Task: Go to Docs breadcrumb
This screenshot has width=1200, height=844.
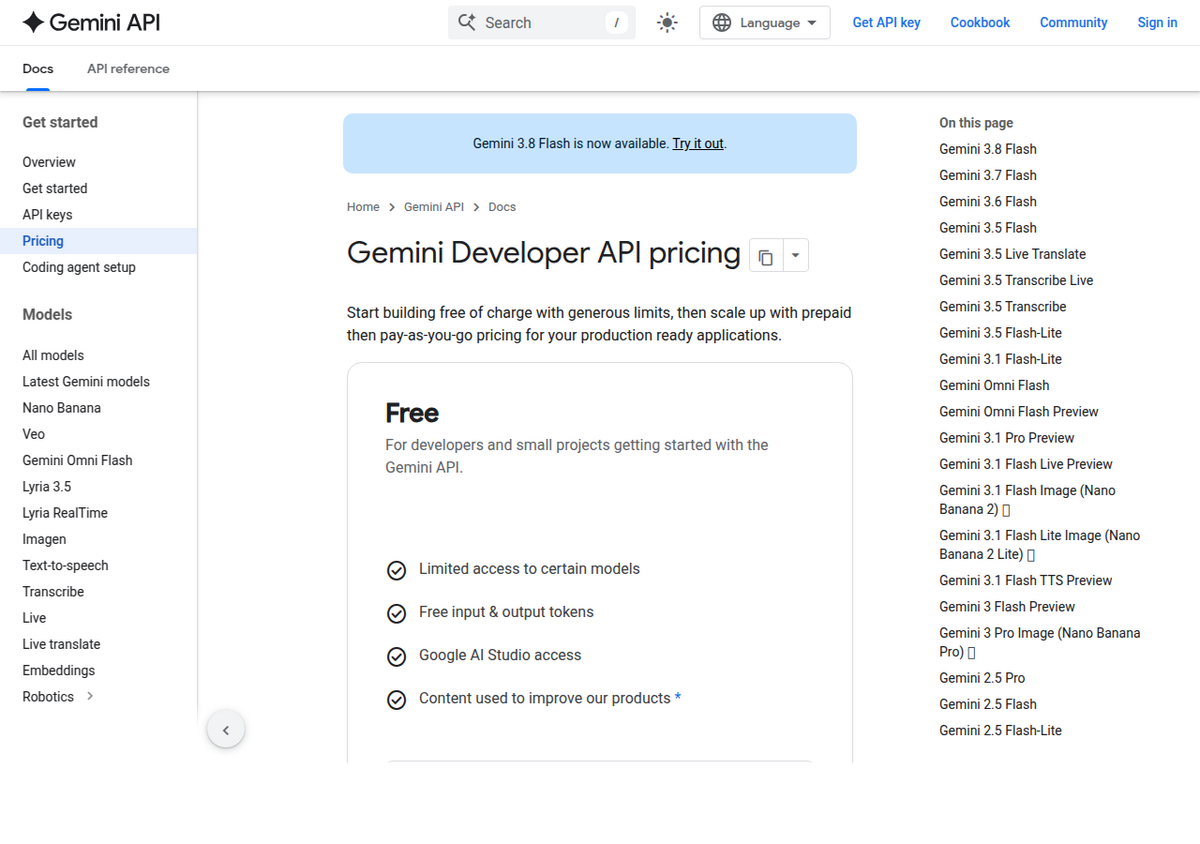Action: tap(502, 207)
